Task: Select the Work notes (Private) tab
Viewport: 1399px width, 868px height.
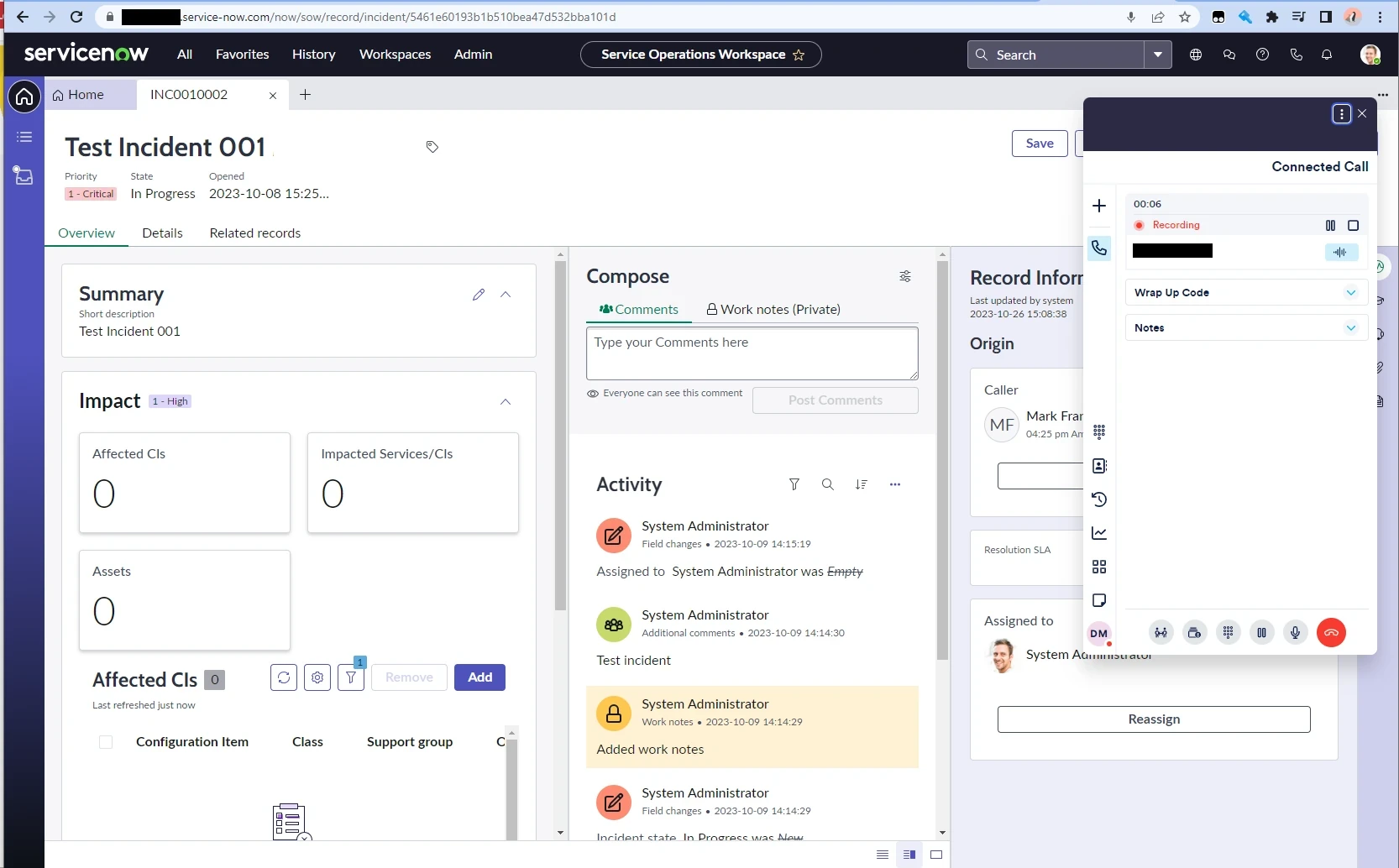Action: coord(773,310)
